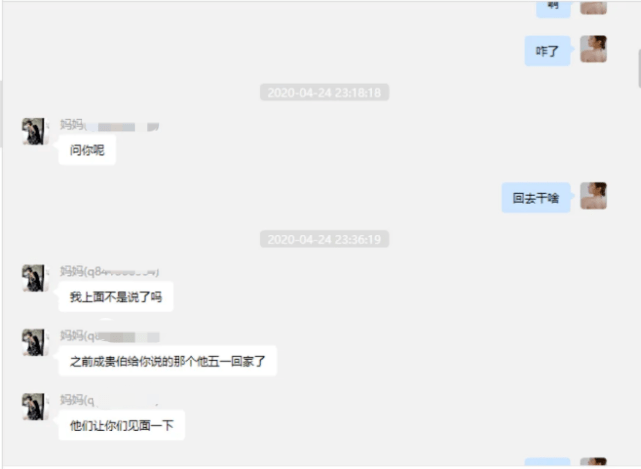This screenshot has width=641, height=469.
Task: Open 妈妈 avatar beside 之前成贵伯 message
Action: pos(33,343)
